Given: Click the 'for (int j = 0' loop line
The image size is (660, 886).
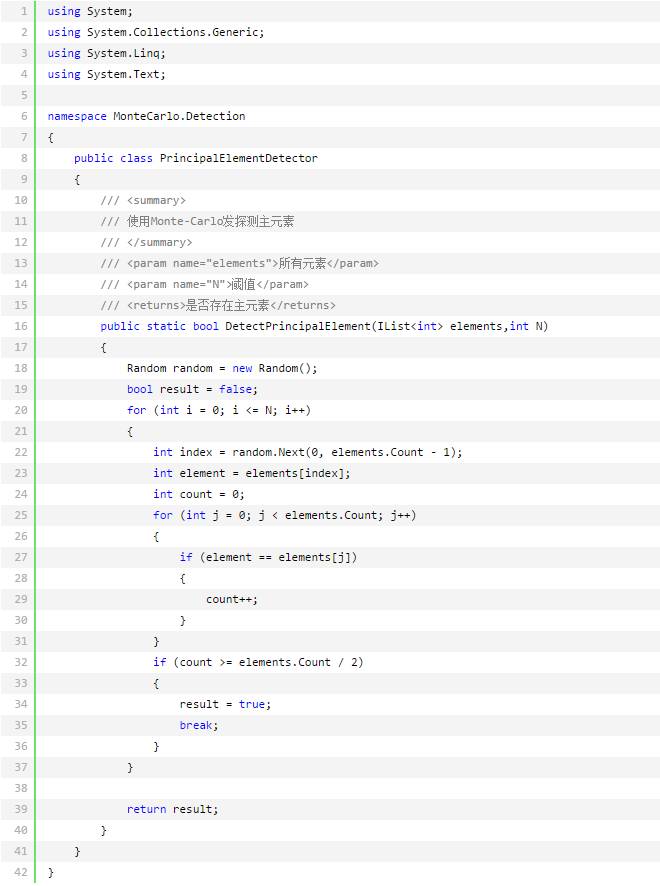Looking at the screenshot, I should [284, 515].
